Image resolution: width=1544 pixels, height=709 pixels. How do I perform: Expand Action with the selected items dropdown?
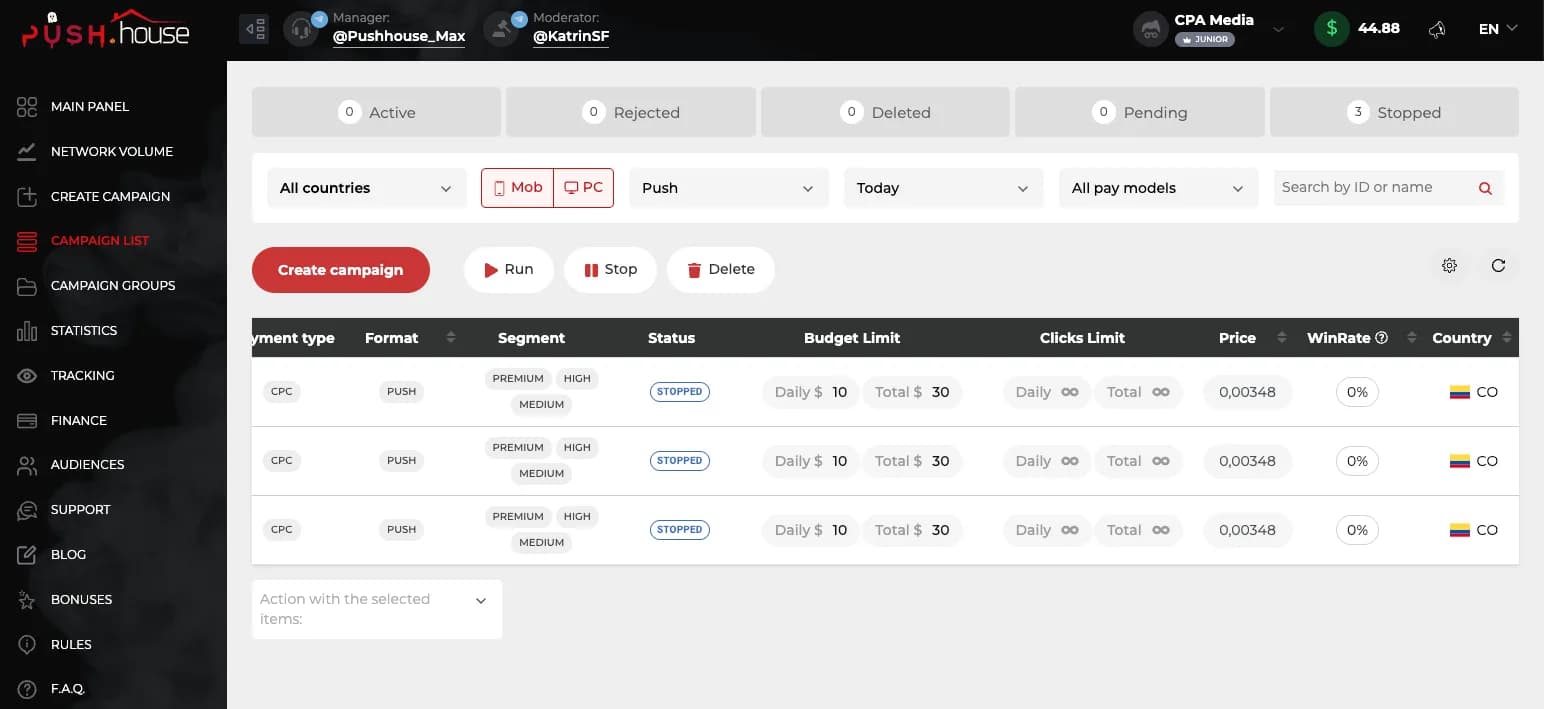[377, 609]
